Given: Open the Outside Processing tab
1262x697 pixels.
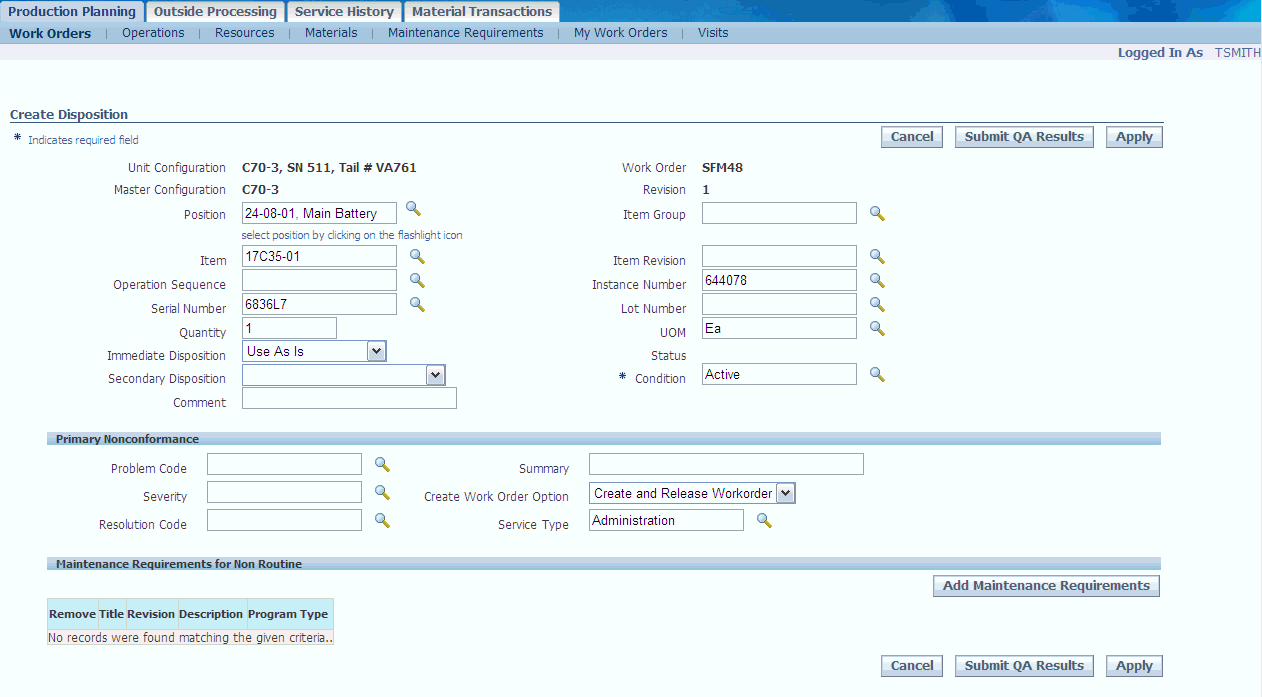Looking at the screenshot, I should (x=215, y=12).
